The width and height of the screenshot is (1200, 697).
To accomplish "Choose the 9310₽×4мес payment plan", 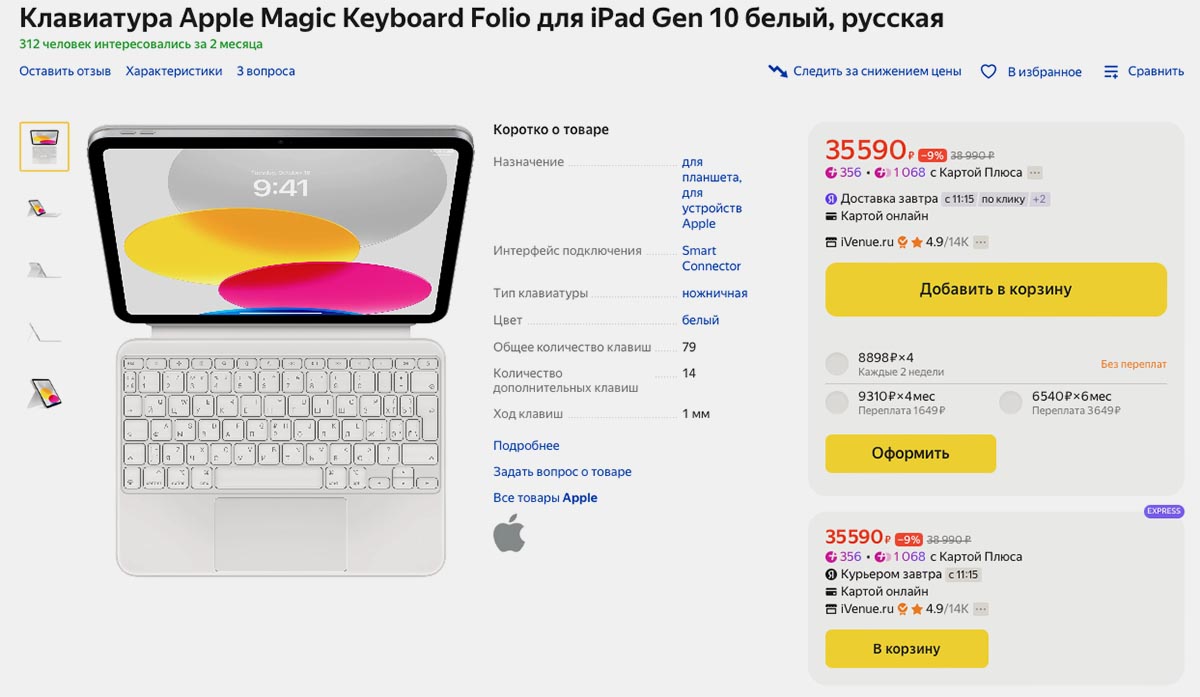I will (x=837, y=403).
